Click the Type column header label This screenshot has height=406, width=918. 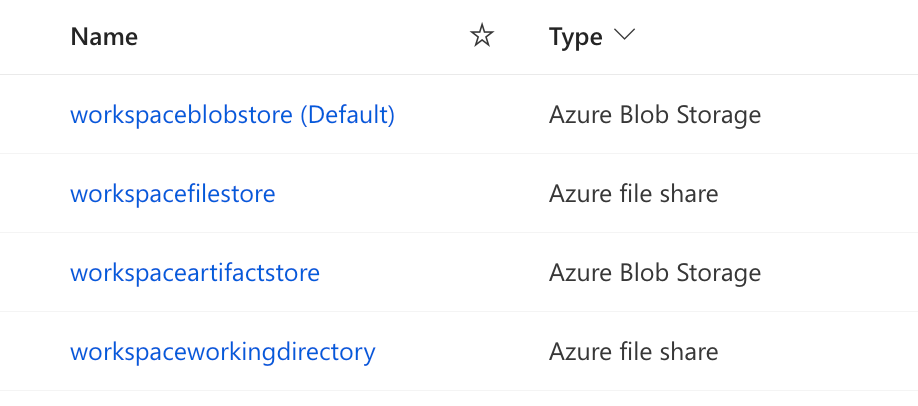tap(575, 37)
